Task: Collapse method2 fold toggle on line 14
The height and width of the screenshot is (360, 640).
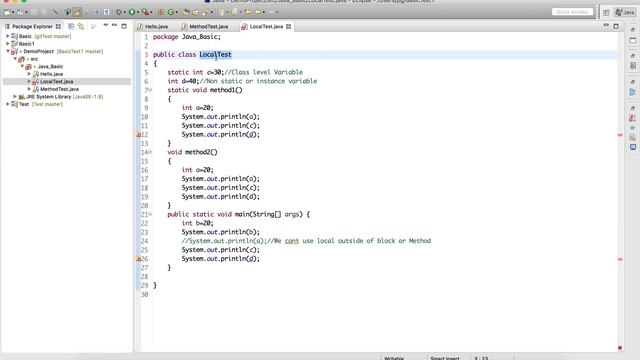Action: [x=150, y=152]
